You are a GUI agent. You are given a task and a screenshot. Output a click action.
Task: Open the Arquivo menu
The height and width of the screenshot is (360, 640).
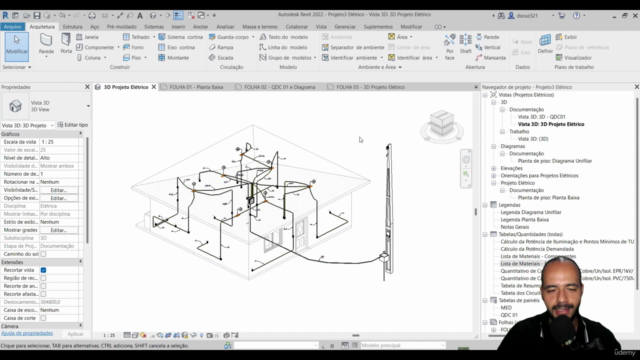13,27
